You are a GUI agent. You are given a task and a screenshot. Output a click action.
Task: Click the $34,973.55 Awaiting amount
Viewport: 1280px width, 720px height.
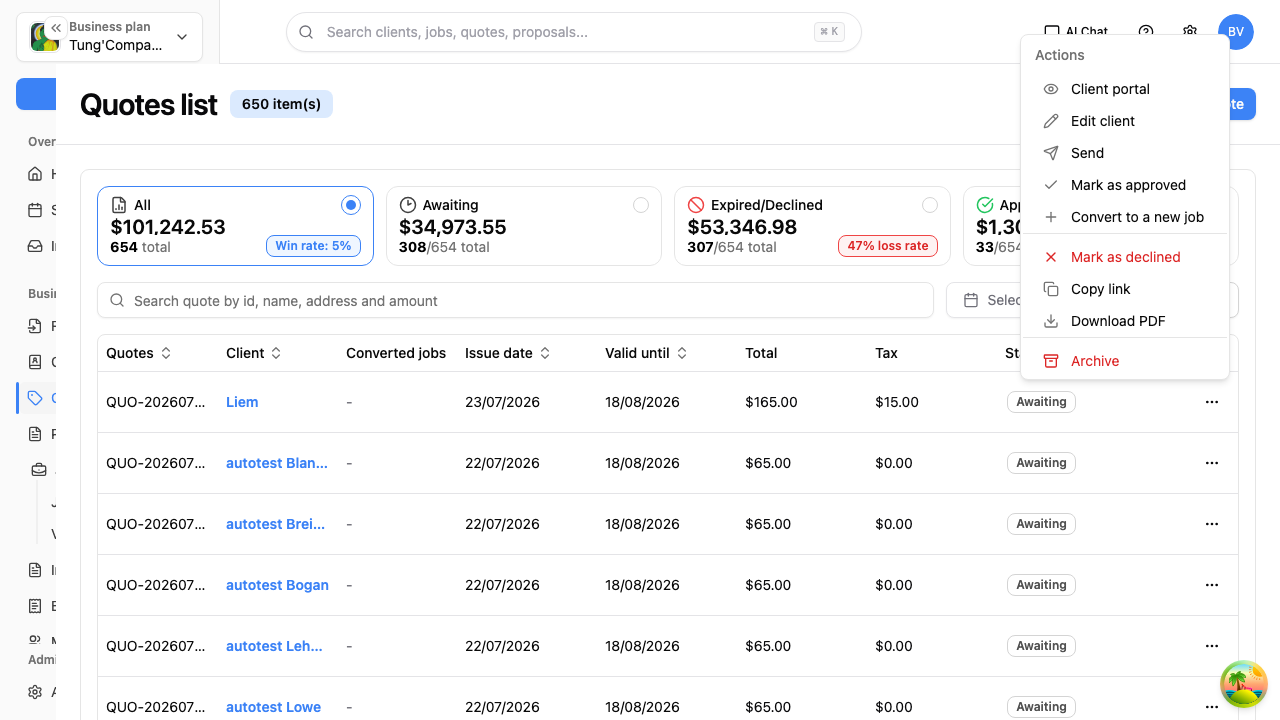453,227
